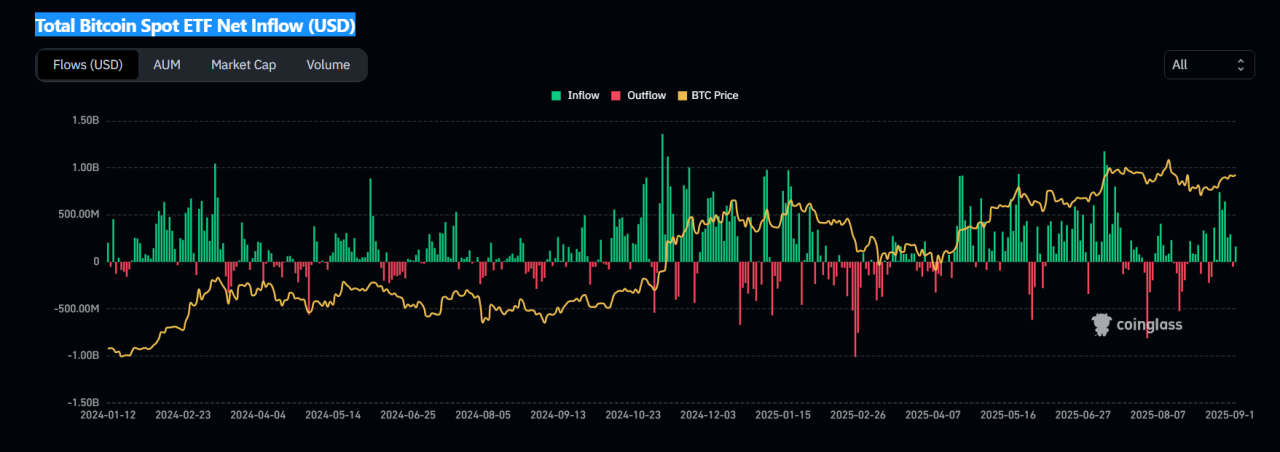Click the coinglass logo icon watermark
This screenshot has height=452, width=1280.
(x=1102, y=324)
